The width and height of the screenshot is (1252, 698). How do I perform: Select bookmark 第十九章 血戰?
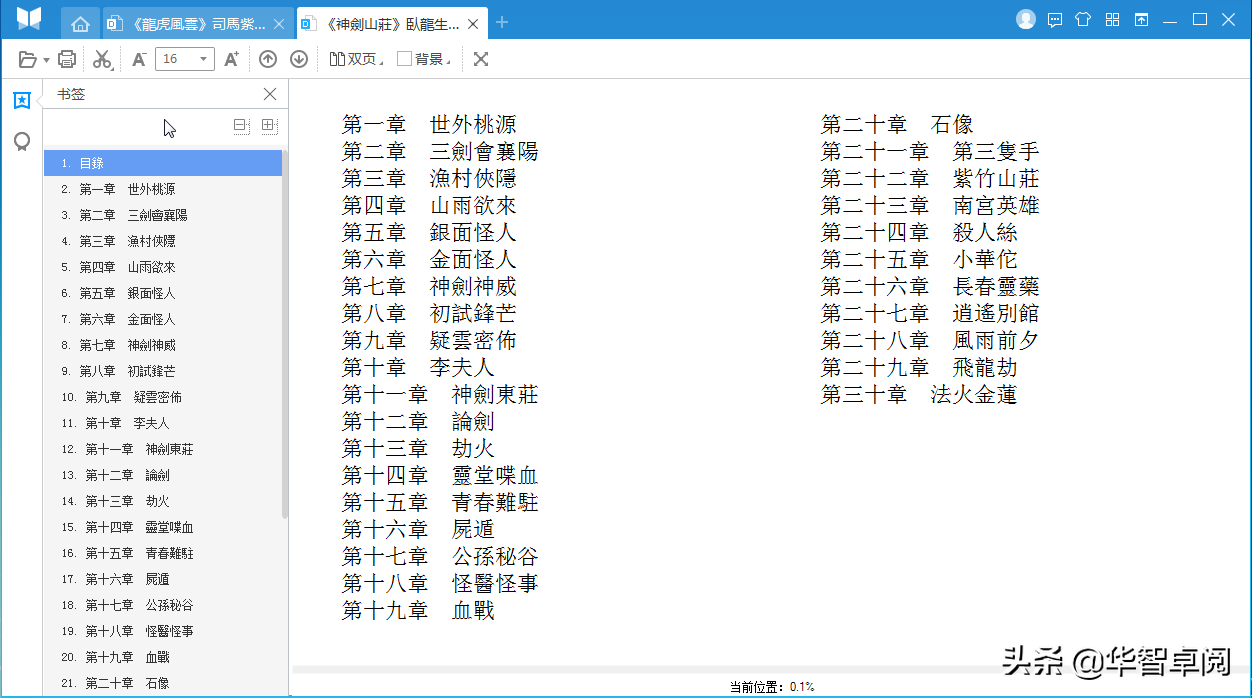click(163, 657)
